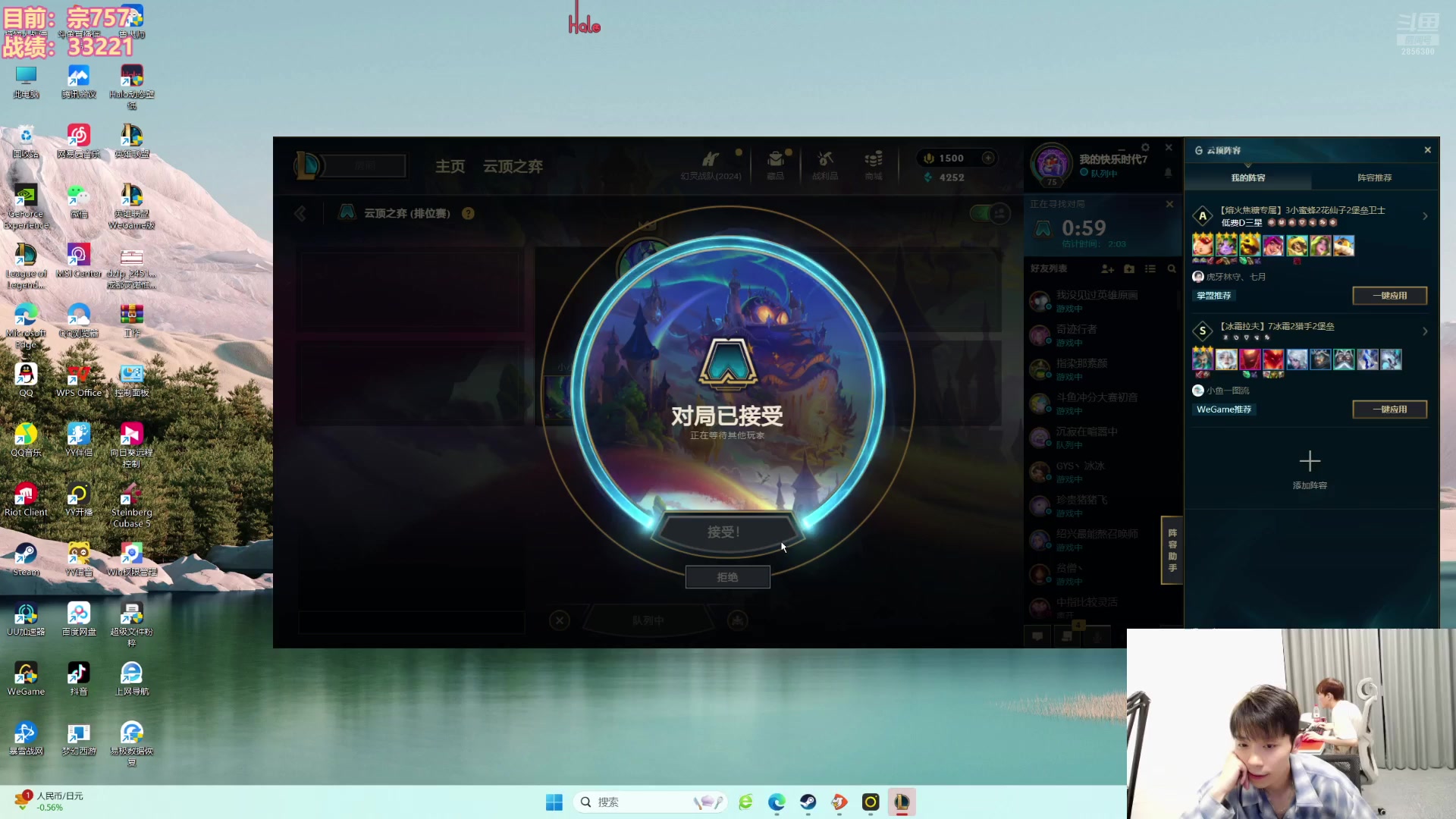Open the 微信 desktop icon

pos(78,202)
